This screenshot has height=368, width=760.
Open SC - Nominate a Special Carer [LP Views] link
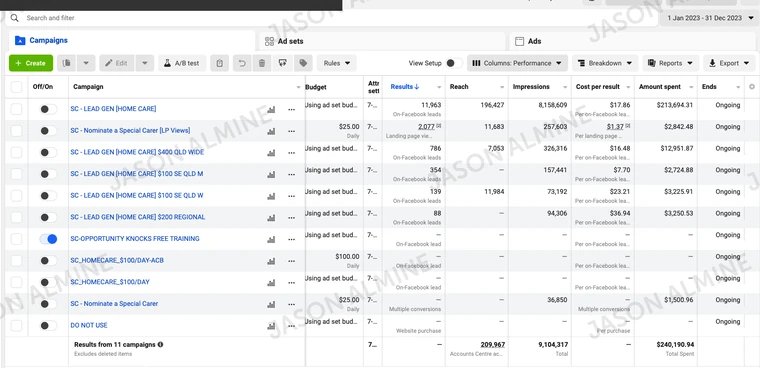coord(130,130)
